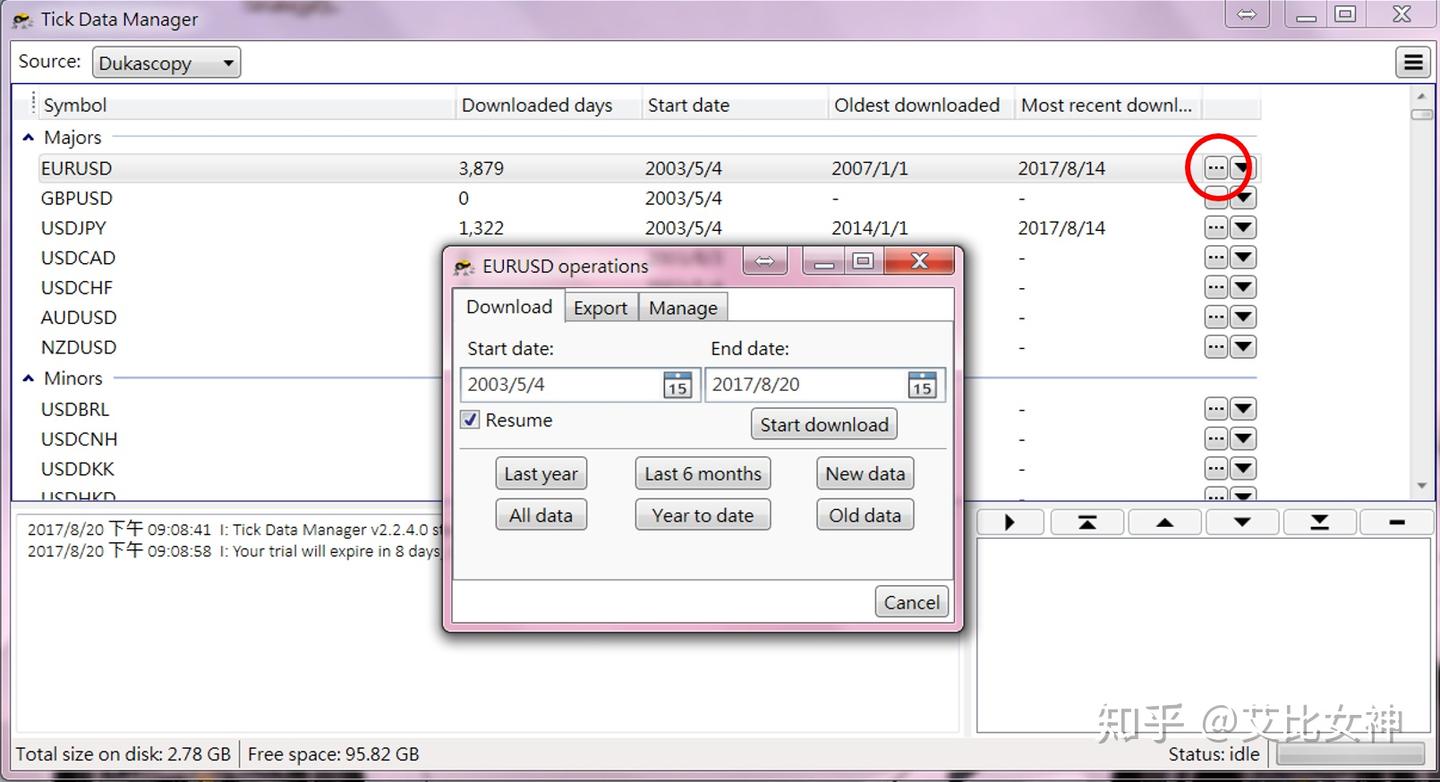Click the double-arrow button in the EURUSD operations title bar
Screen dimensions: 1440x782
pyautogui.click(x=765, y=261)
